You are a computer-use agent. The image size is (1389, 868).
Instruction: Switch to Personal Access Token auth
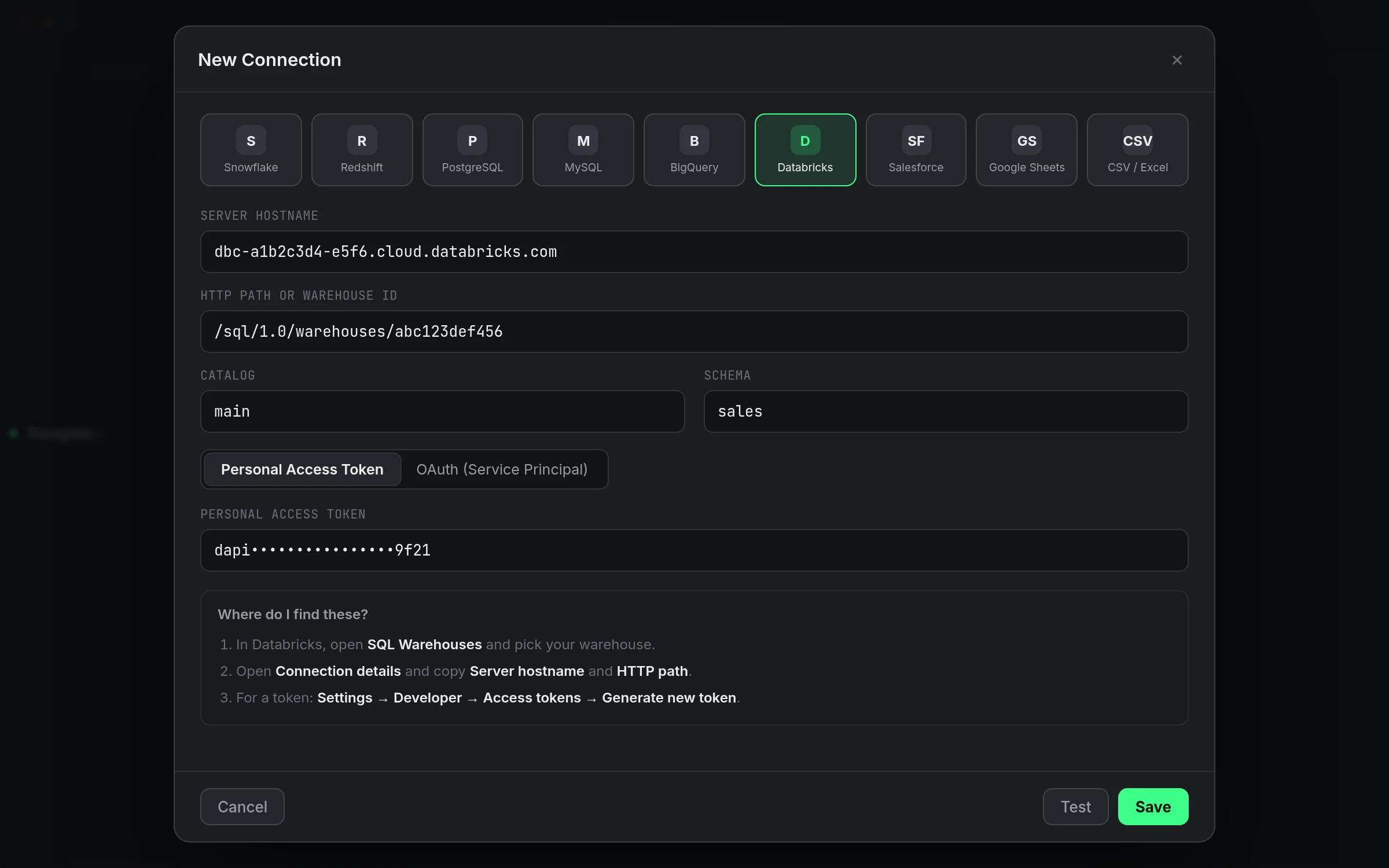(x=302, y=469)
